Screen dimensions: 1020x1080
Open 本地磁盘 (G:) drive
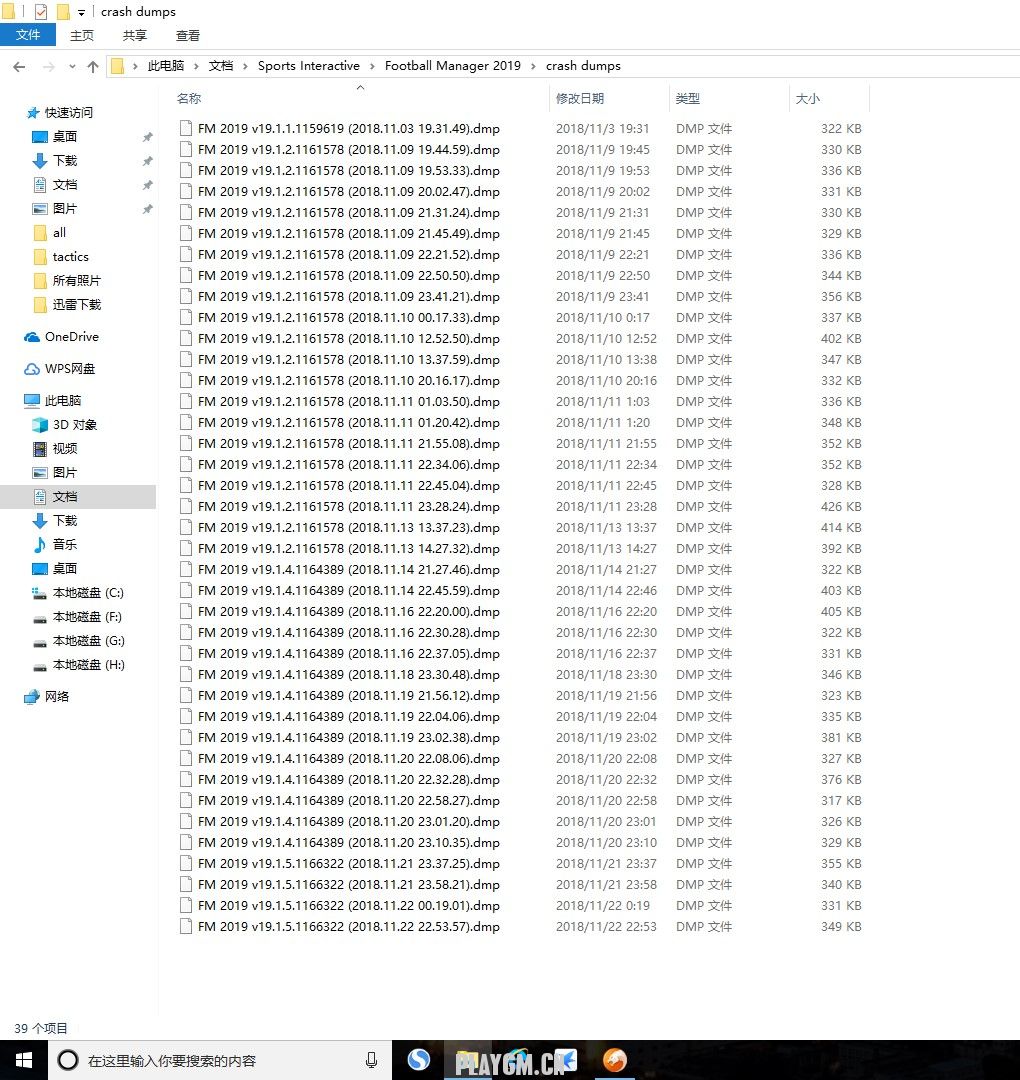[x=88, y=641]
